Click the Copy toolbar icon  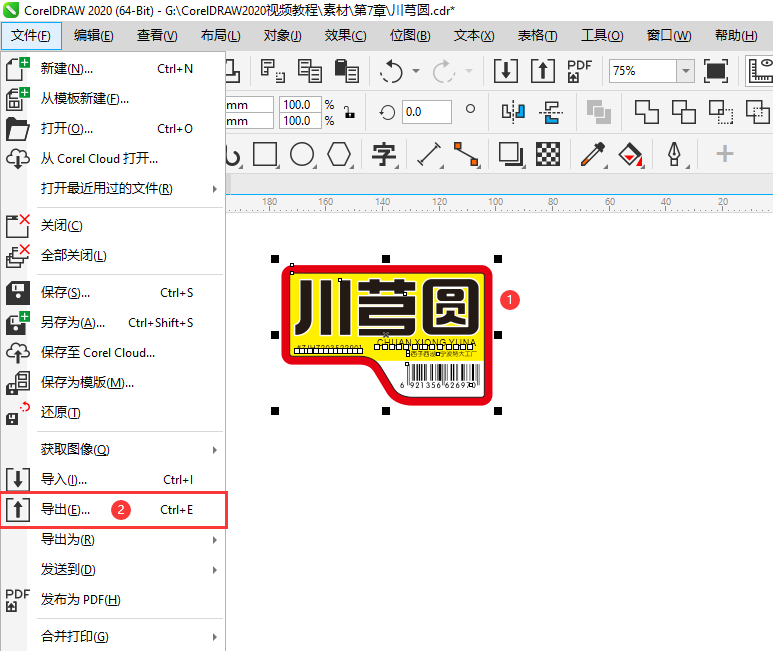point(310,70)
